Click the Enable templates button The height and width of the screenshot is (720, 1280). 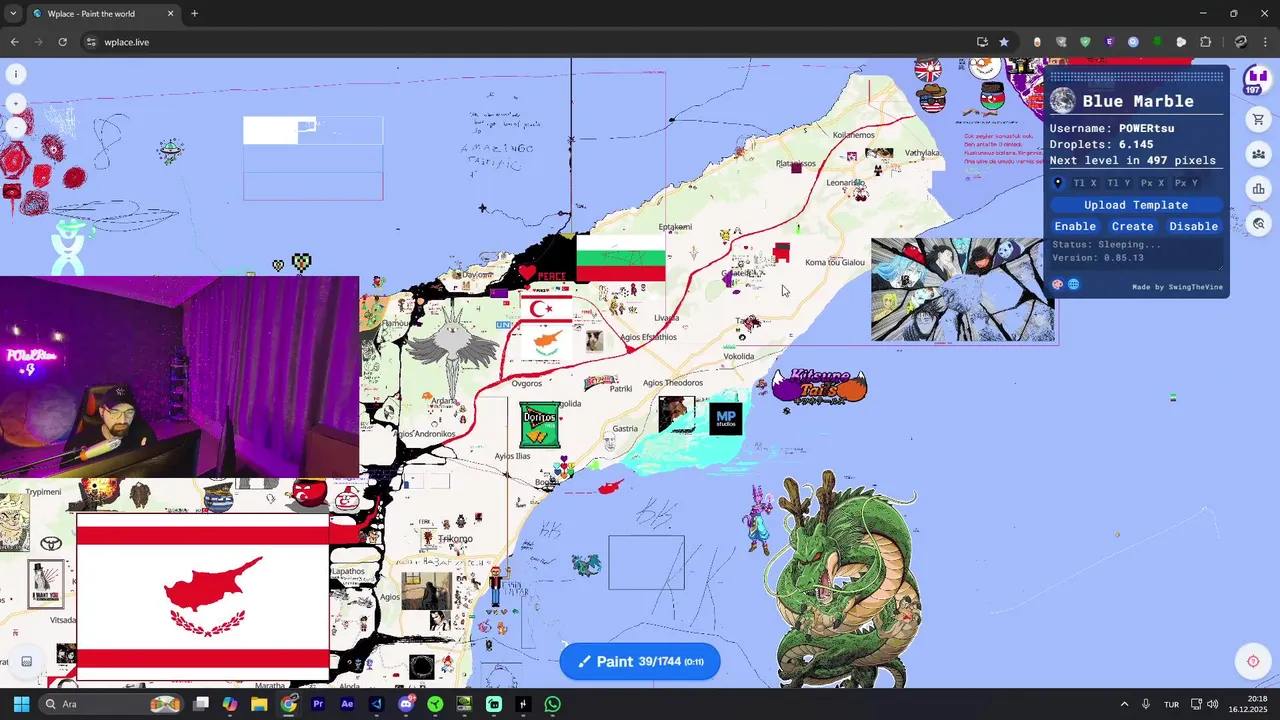click(1075, 226)
